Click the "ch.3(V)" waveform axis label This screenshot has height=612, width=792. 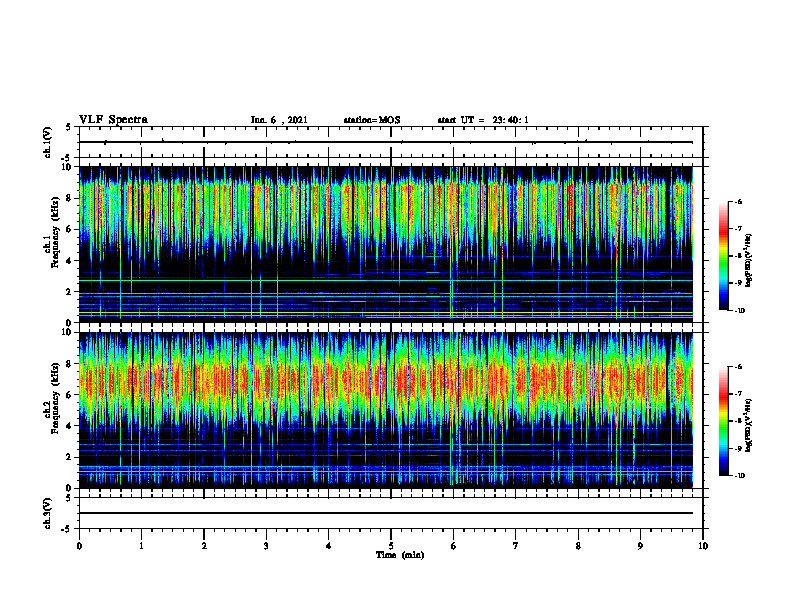pyautogui.click(x=47, y=513)
